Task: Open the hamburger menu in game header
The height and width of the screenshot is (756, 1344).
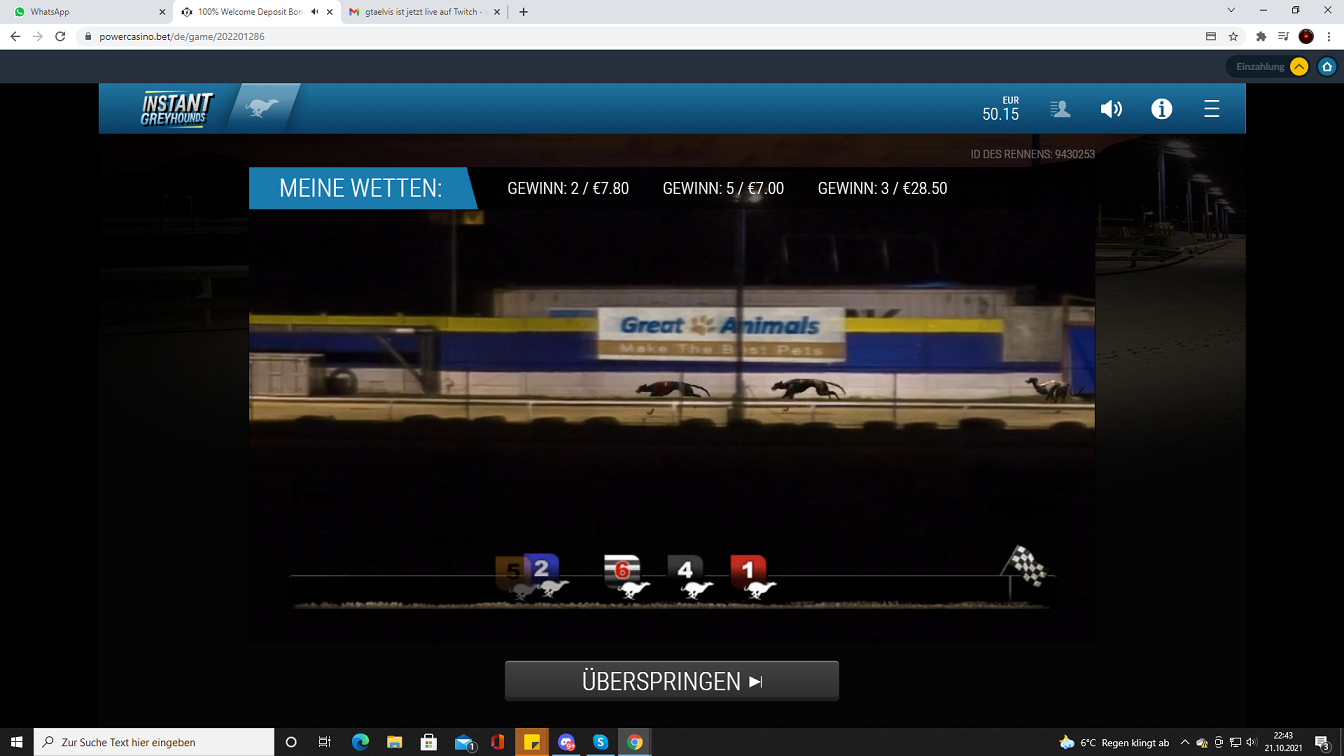Action: [x=1211, y=109]
